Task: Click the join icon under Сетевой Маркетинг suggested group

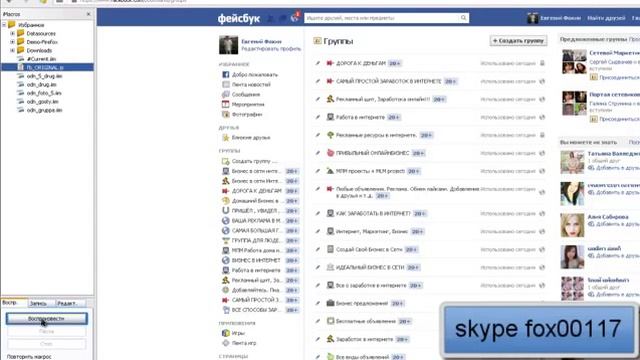Action: 593,77
